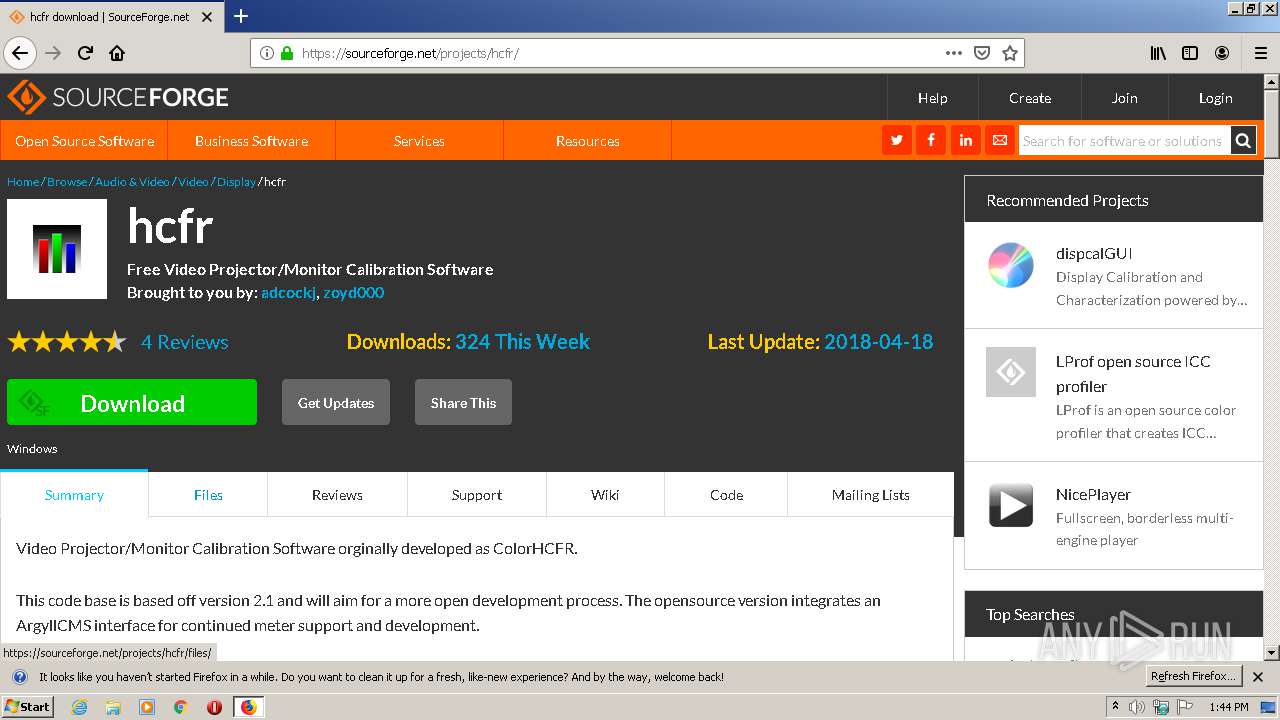
Task: Click the address bar URL field
Action: coord(620,53)
